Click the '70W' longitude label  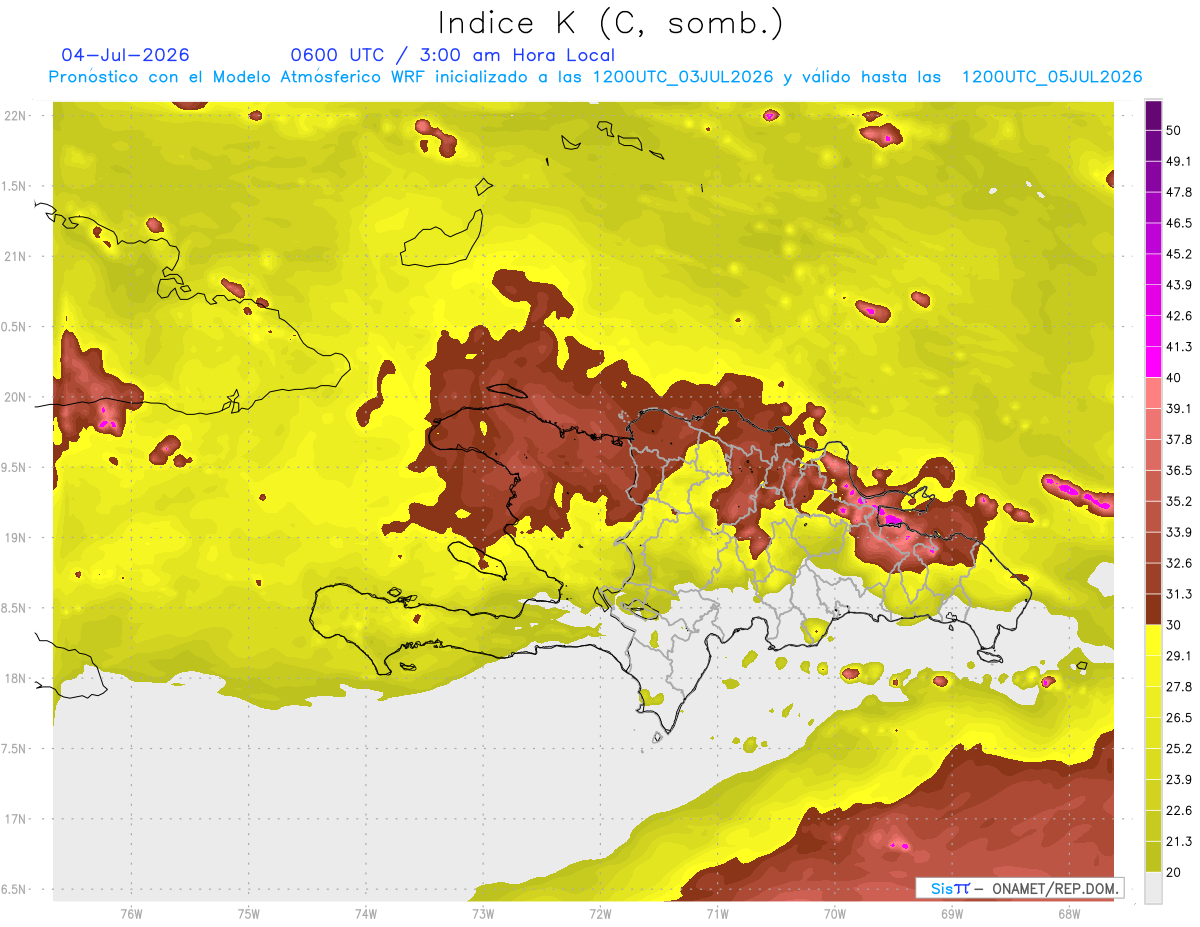click(x=835, y=913)
